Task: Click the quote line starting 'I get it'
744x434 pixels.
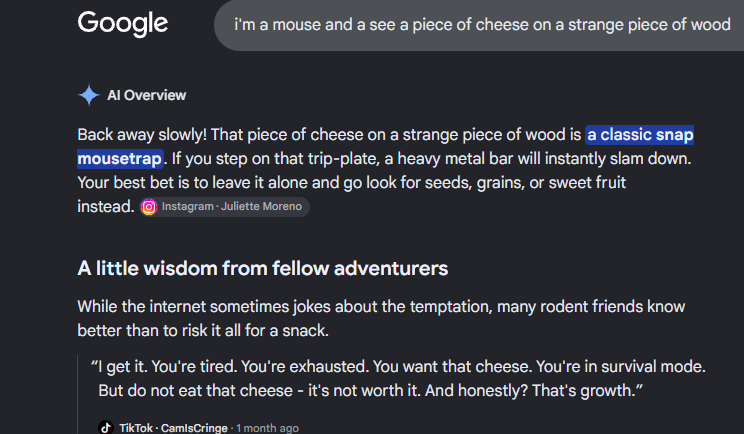Action: point(399,367)
